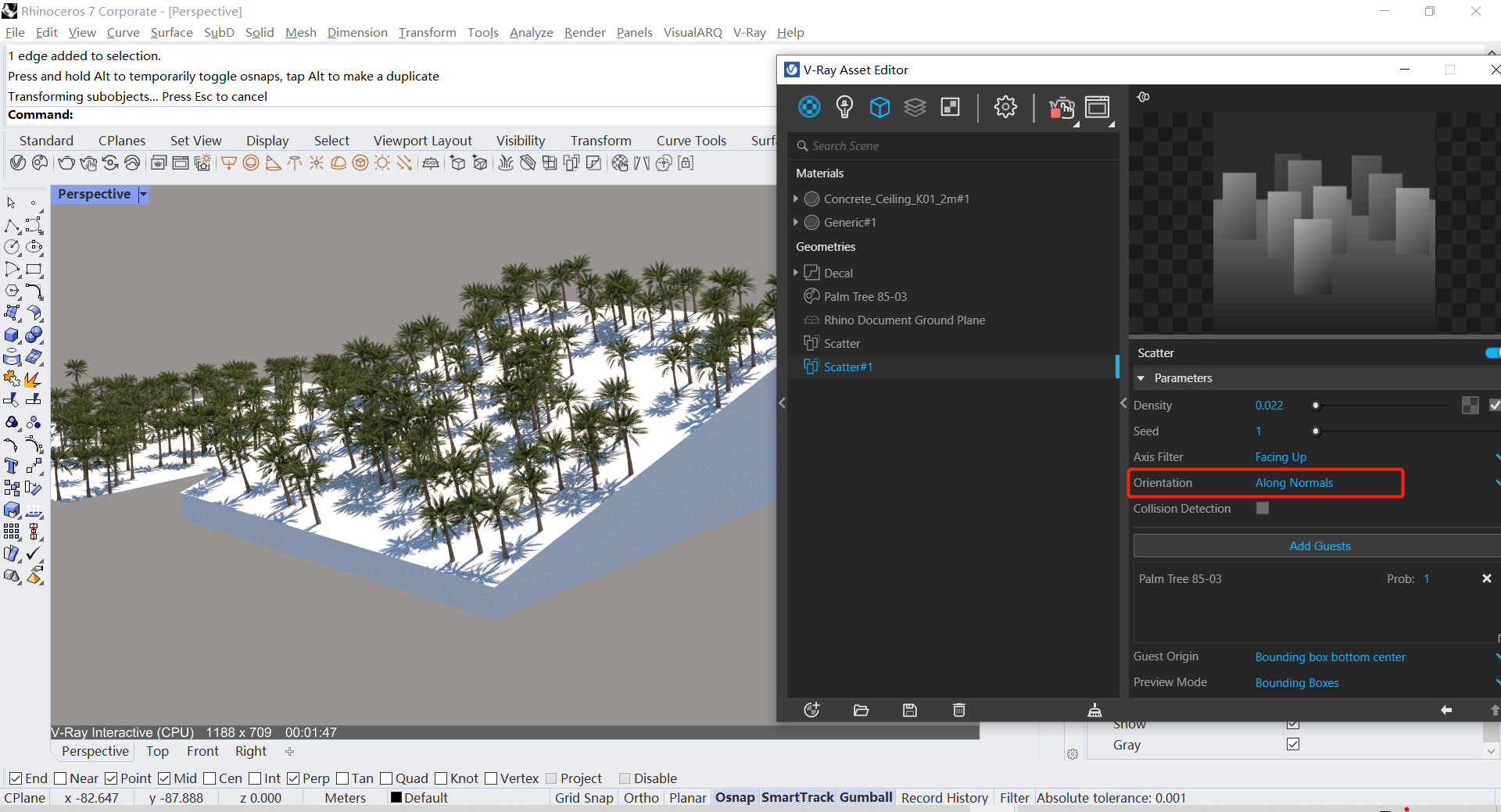Enable the Quad osnap checkbox
This screenshot has width=1501, height=812.
(386, 778)
